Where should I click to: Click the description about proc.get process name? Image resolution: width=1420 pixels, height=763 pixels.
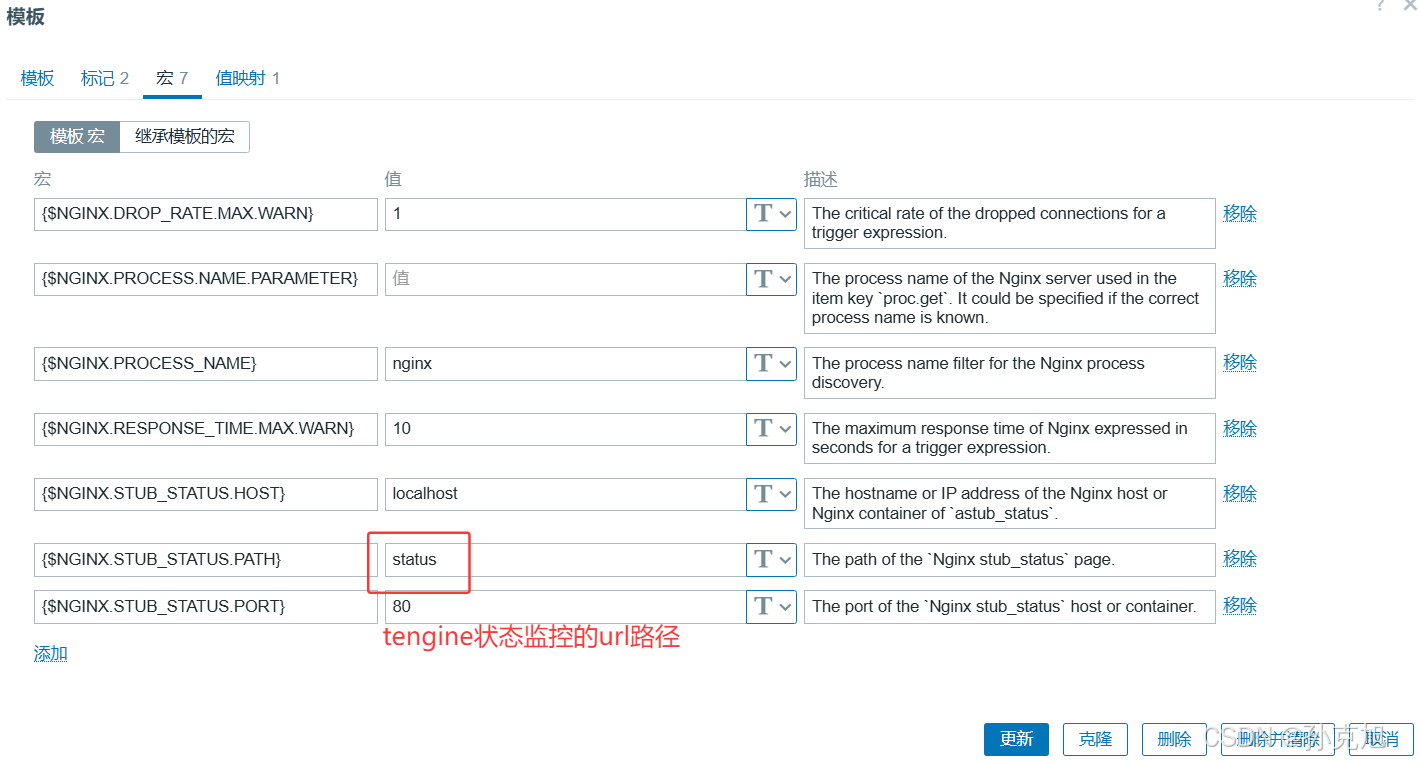(1010, 298)
